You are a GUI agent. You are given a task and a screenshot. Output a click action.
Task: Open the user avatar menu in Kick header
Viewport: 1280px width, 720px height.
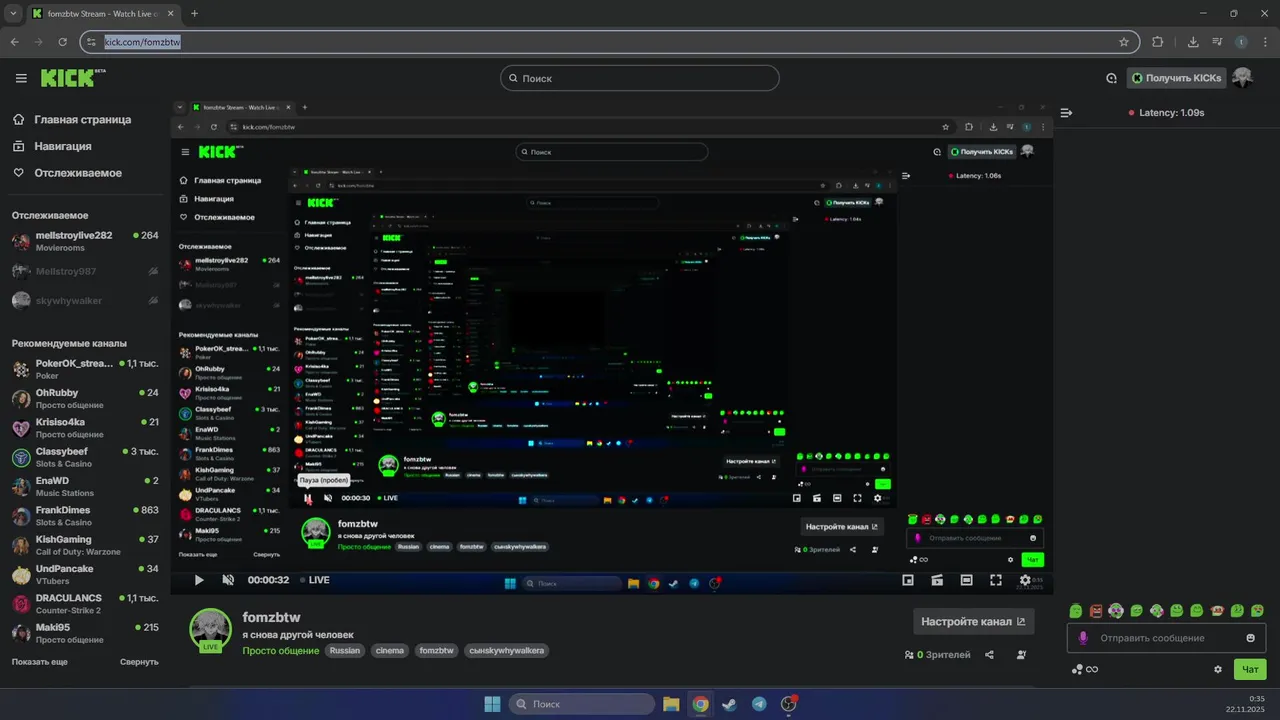(x=1242, y=78)
